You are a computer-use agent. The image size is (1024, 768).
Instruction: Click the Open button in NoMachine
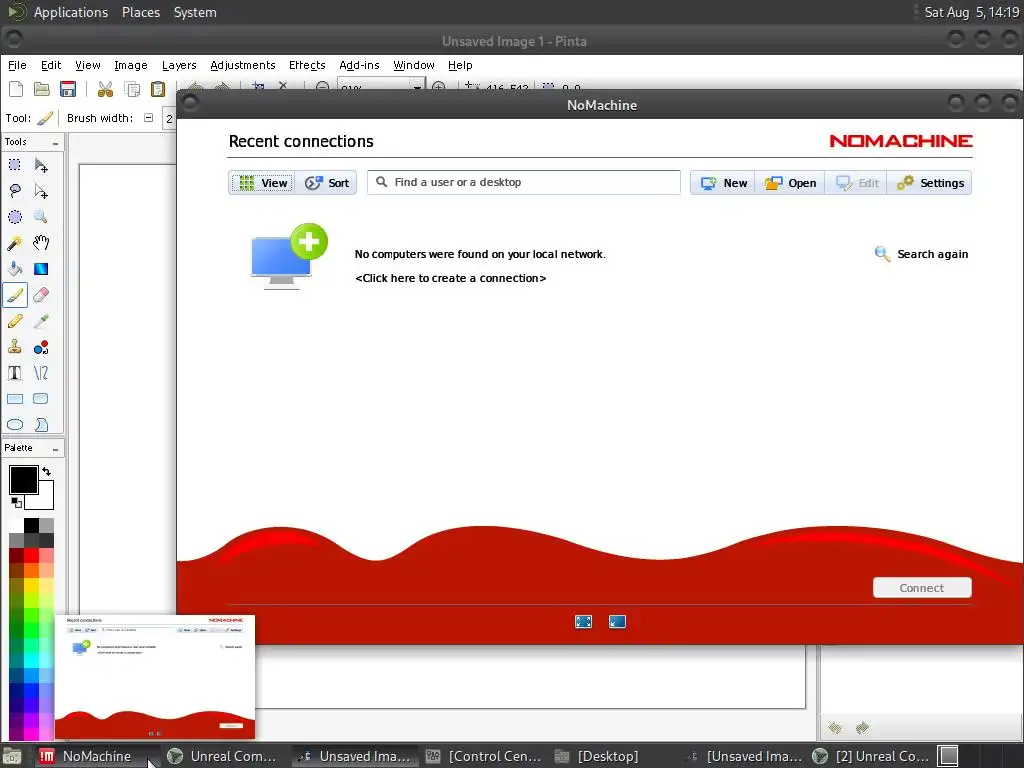point(790,183)
